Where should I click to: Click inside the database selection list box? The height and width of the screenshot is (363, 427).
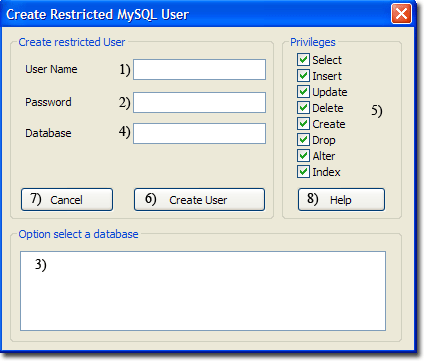203,291
